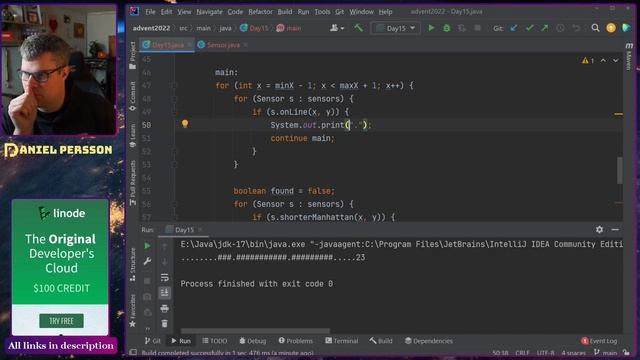The width and height of the screenshot is (640, 360).
Task: Open Pull Requests side panel
Action: click(x=133, y=182)
